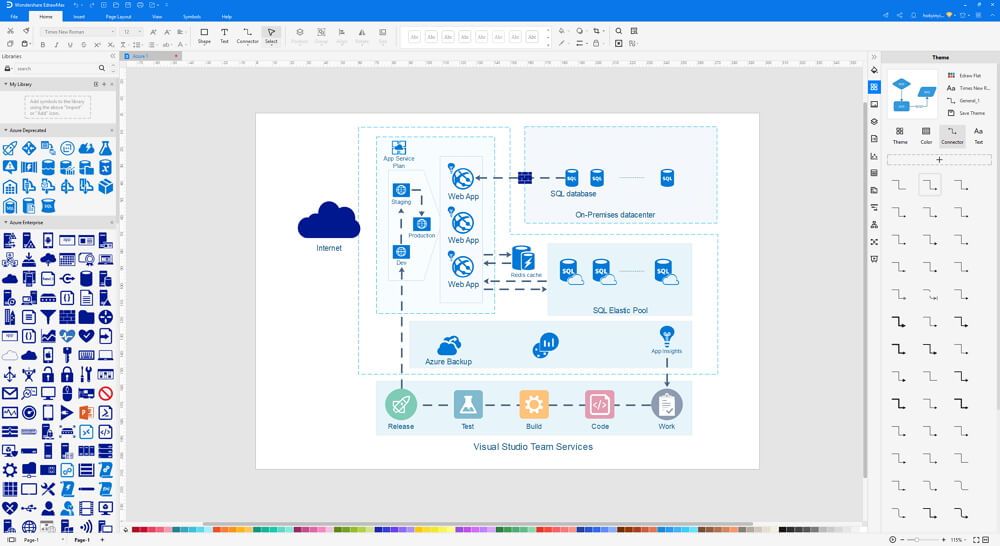
Task: Select the Text tool
Action: pos(224,36)
